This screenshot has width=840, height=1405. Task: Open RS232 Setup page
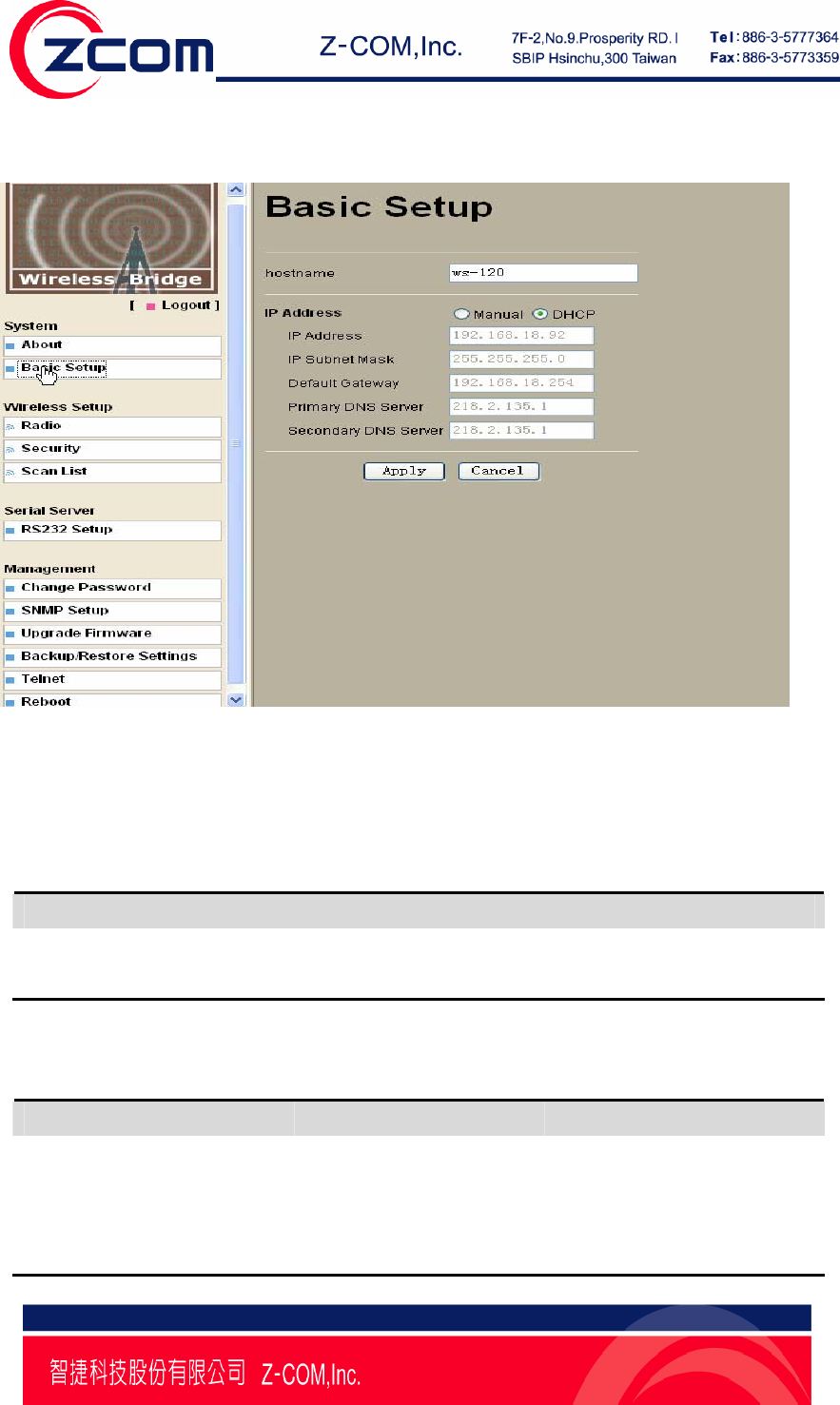pyautogui.click(x=112, y=530)
